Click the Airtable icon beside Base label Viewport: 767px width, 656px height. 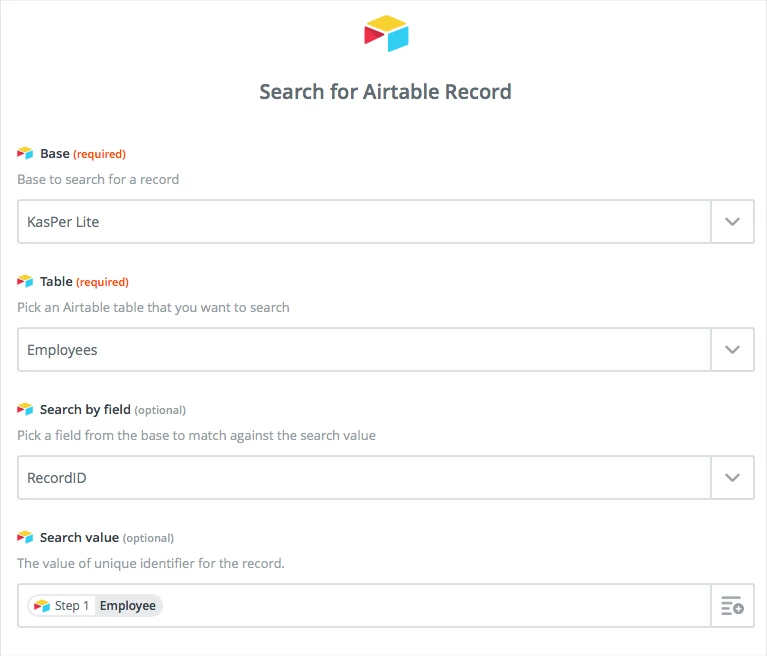pyautogui.click(x=25, y=153)
